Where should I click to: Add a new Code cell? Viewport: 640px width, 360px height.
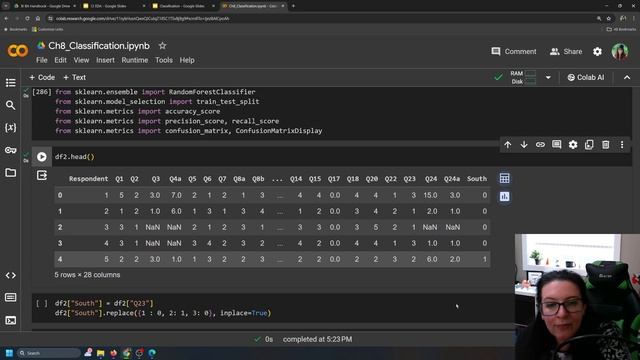[x=42, y=77]
